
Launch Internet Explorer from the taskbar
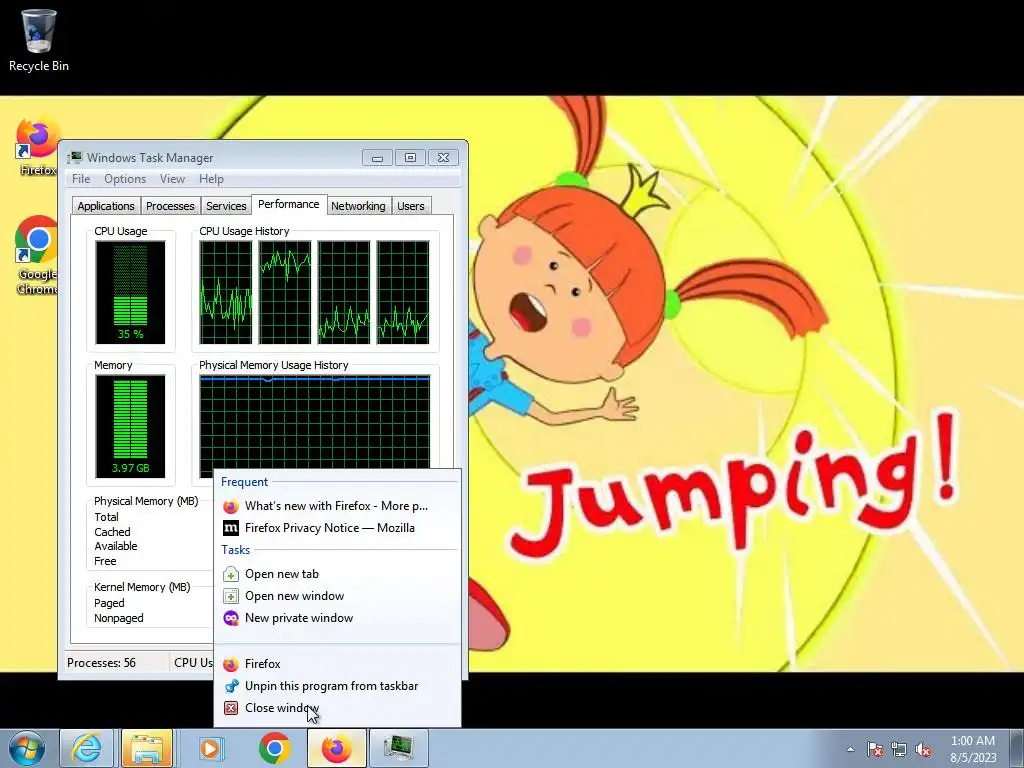(x=86, y=748)
